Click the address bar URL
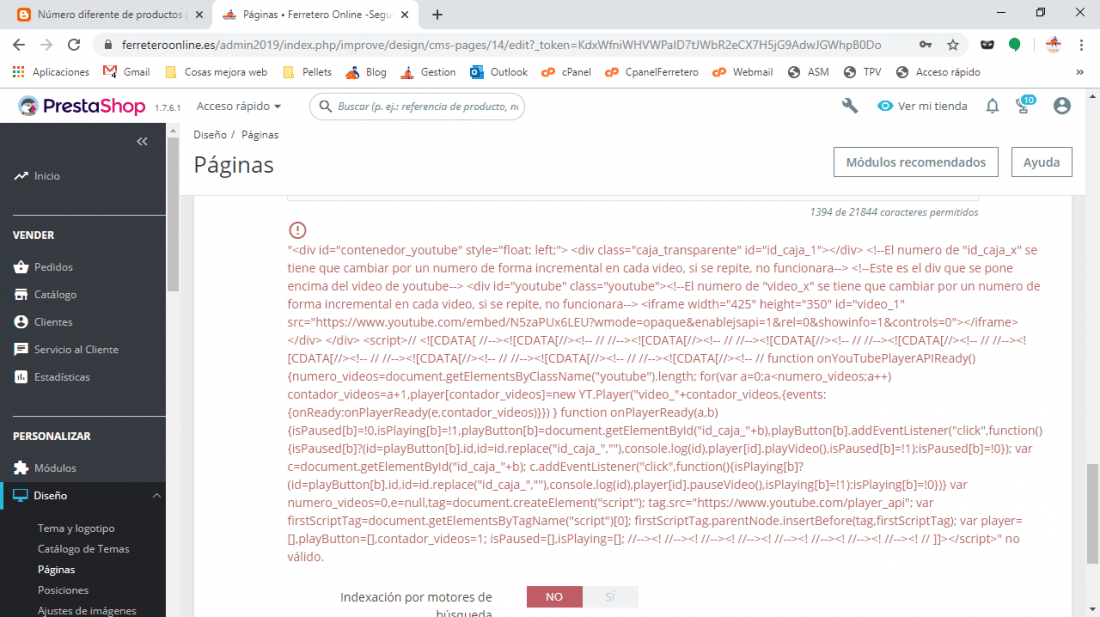This screenshot has height=617, width=1100. [x=501, y=45]
